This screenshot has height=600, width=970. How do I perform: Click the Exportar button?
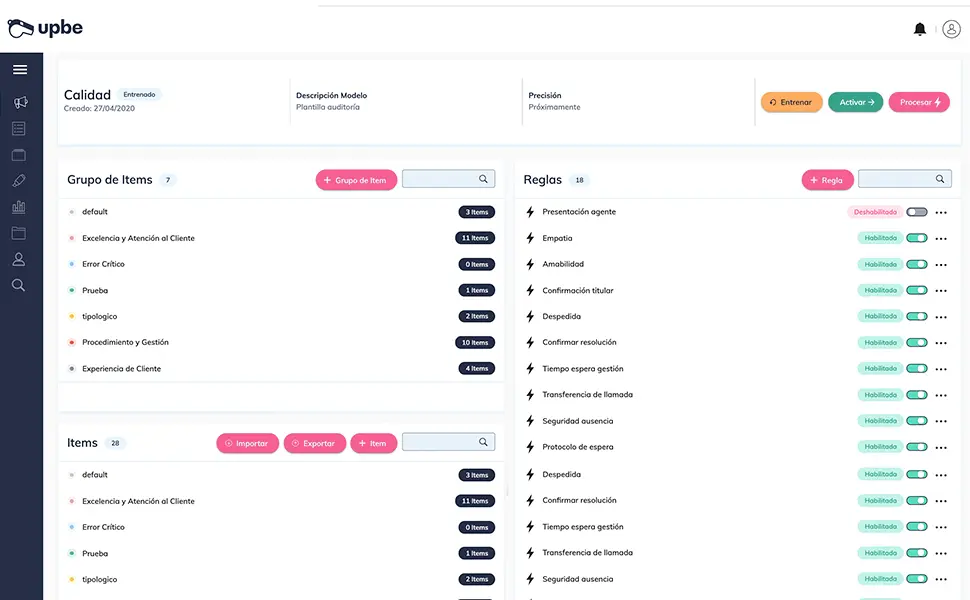pyautogui.click(x=315, y=443)
